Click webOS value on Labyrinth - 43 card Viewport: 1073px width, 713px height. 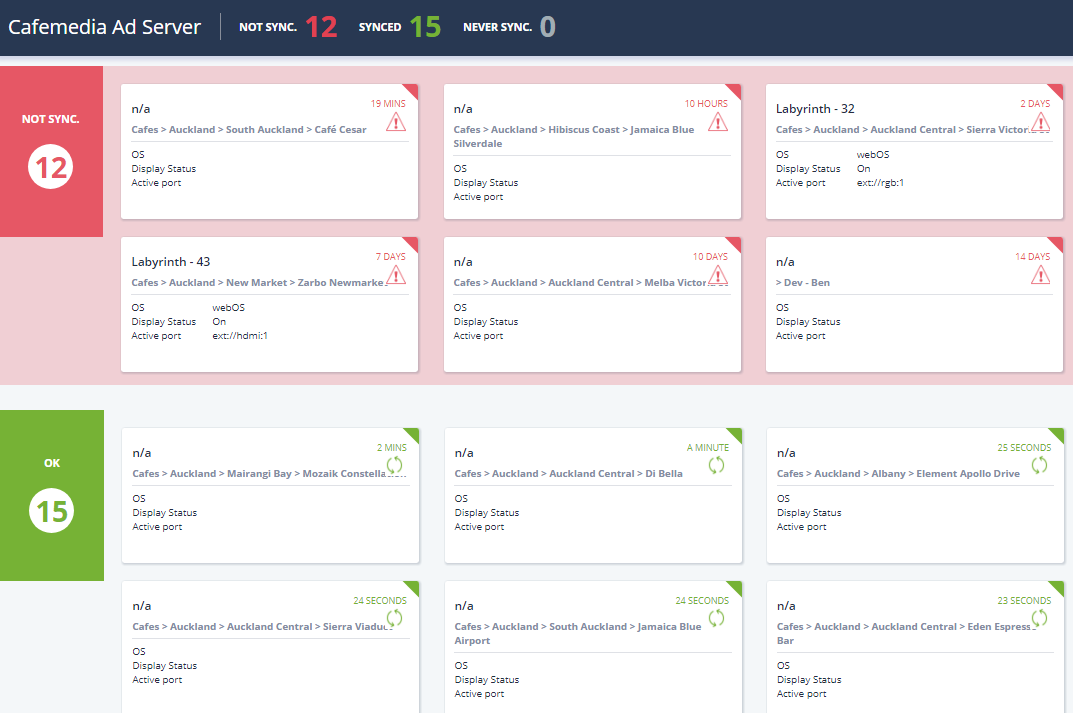228,308
